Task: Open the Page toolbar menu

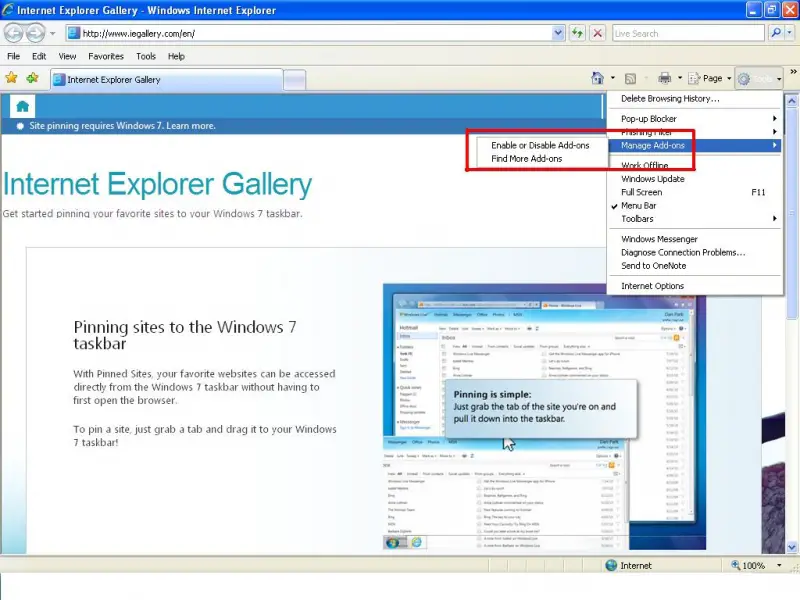Action: (x=710, y=78)
